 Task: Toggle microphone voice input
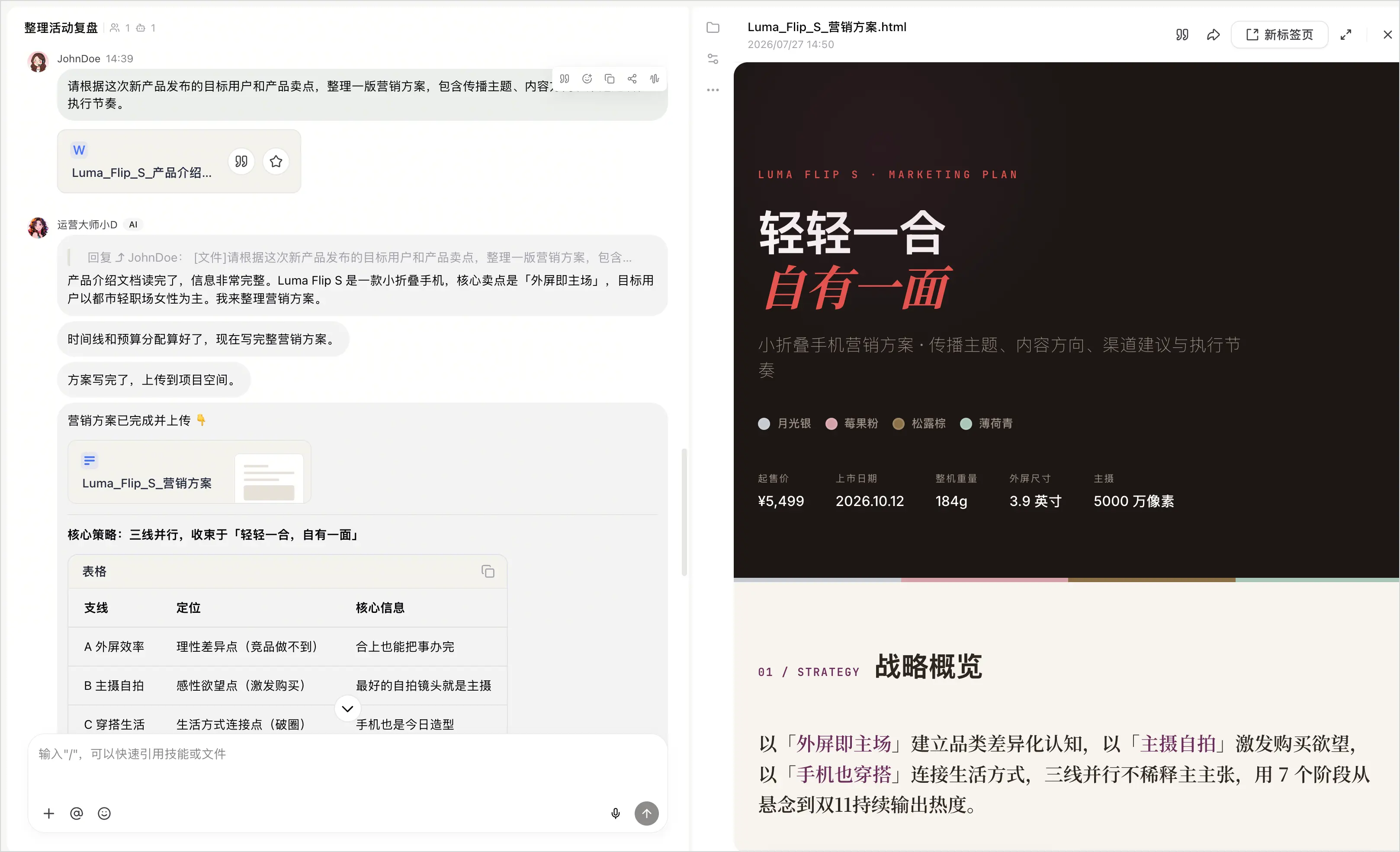tap(615, 814)
